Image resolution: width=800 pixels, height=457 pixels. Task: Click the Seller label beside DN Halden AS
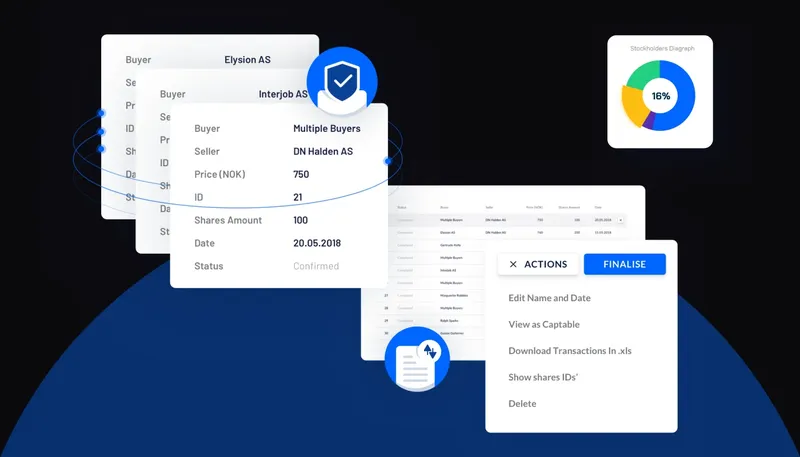[x=207, y=151]
